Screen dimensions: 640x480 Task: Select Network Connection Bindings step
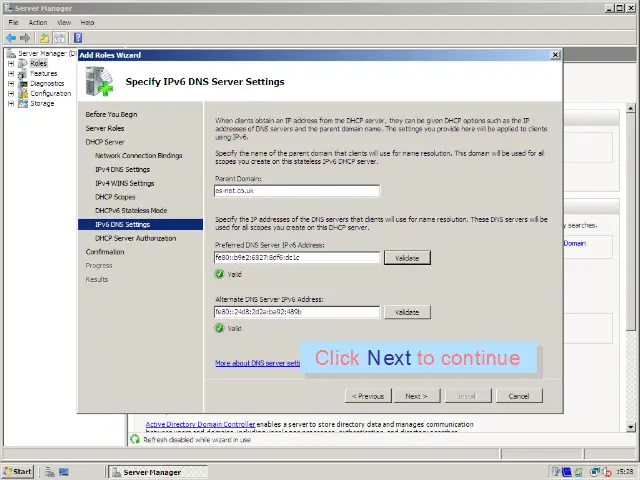[x=139, y=156]
